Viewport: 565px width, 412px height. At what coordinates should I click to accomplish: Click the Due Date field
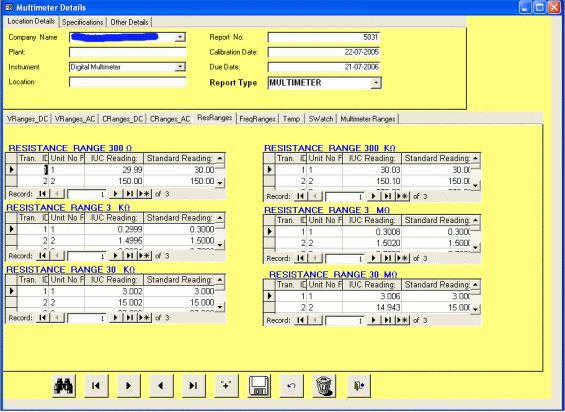click(x=324, y=67)
